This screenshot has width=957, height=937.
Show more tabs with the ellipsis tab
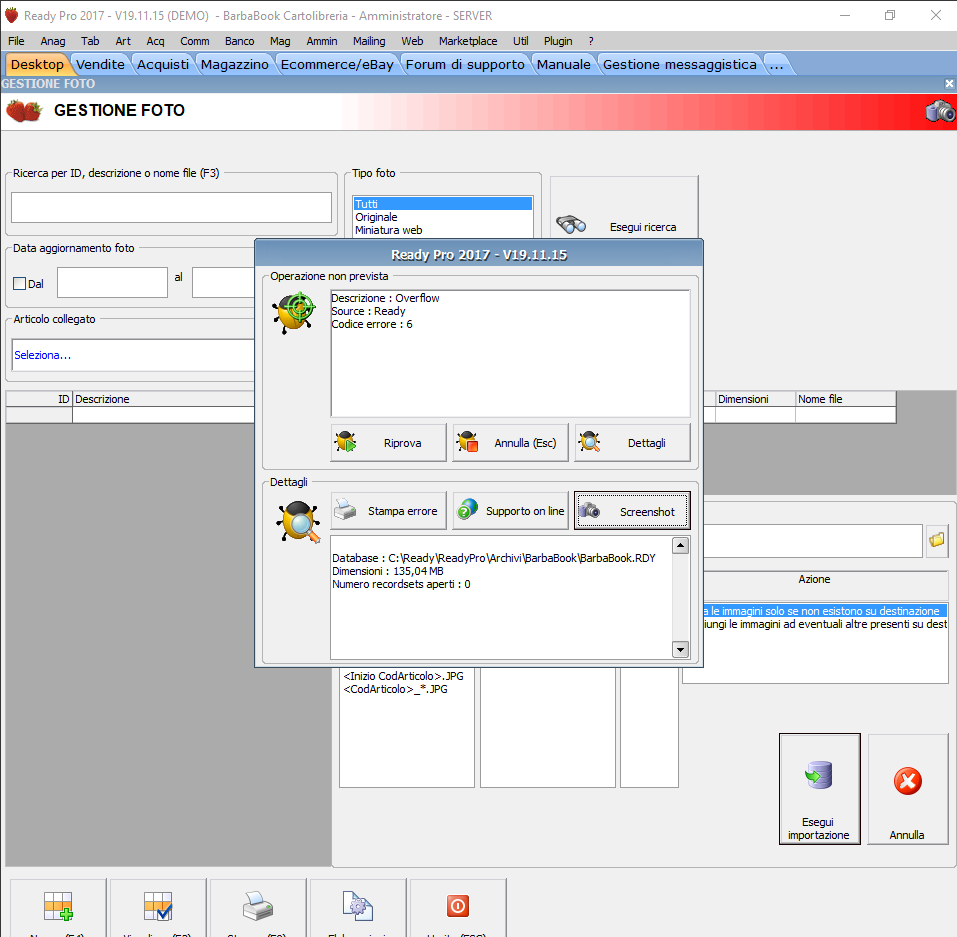click(x=776, y=65)
